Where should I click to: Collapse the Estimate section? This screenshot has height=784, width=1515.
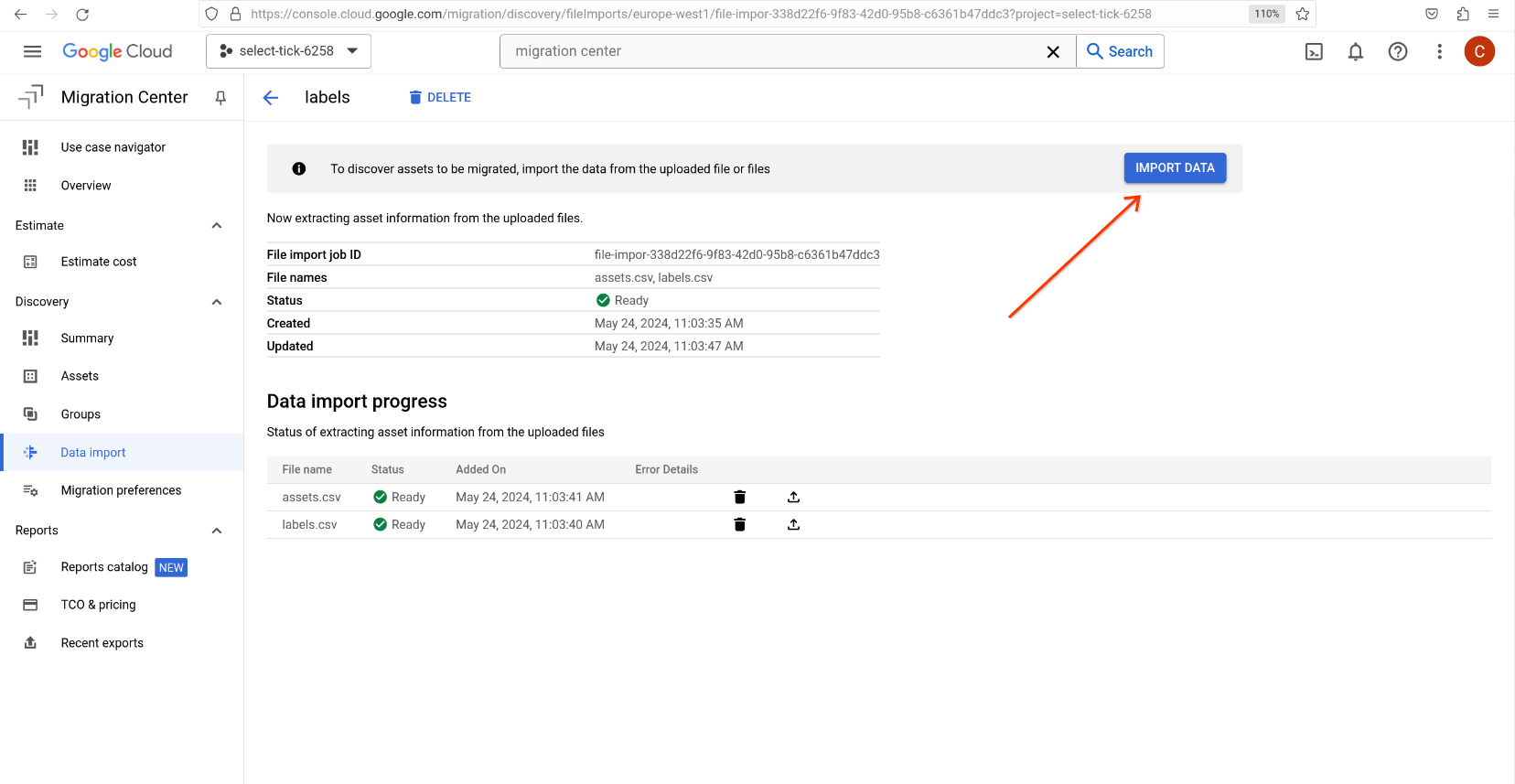(x=217, y=226)
